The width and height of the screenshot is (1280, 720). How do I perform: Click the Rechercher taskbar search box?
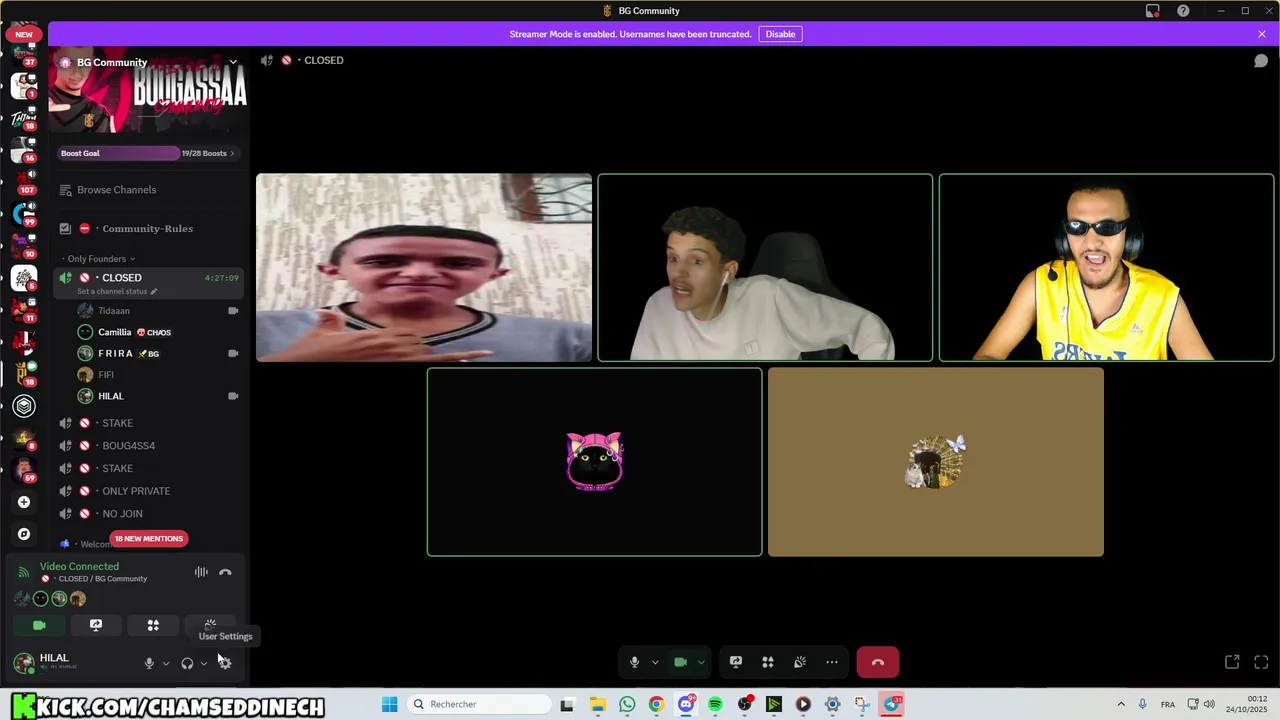tap(480, 704)
